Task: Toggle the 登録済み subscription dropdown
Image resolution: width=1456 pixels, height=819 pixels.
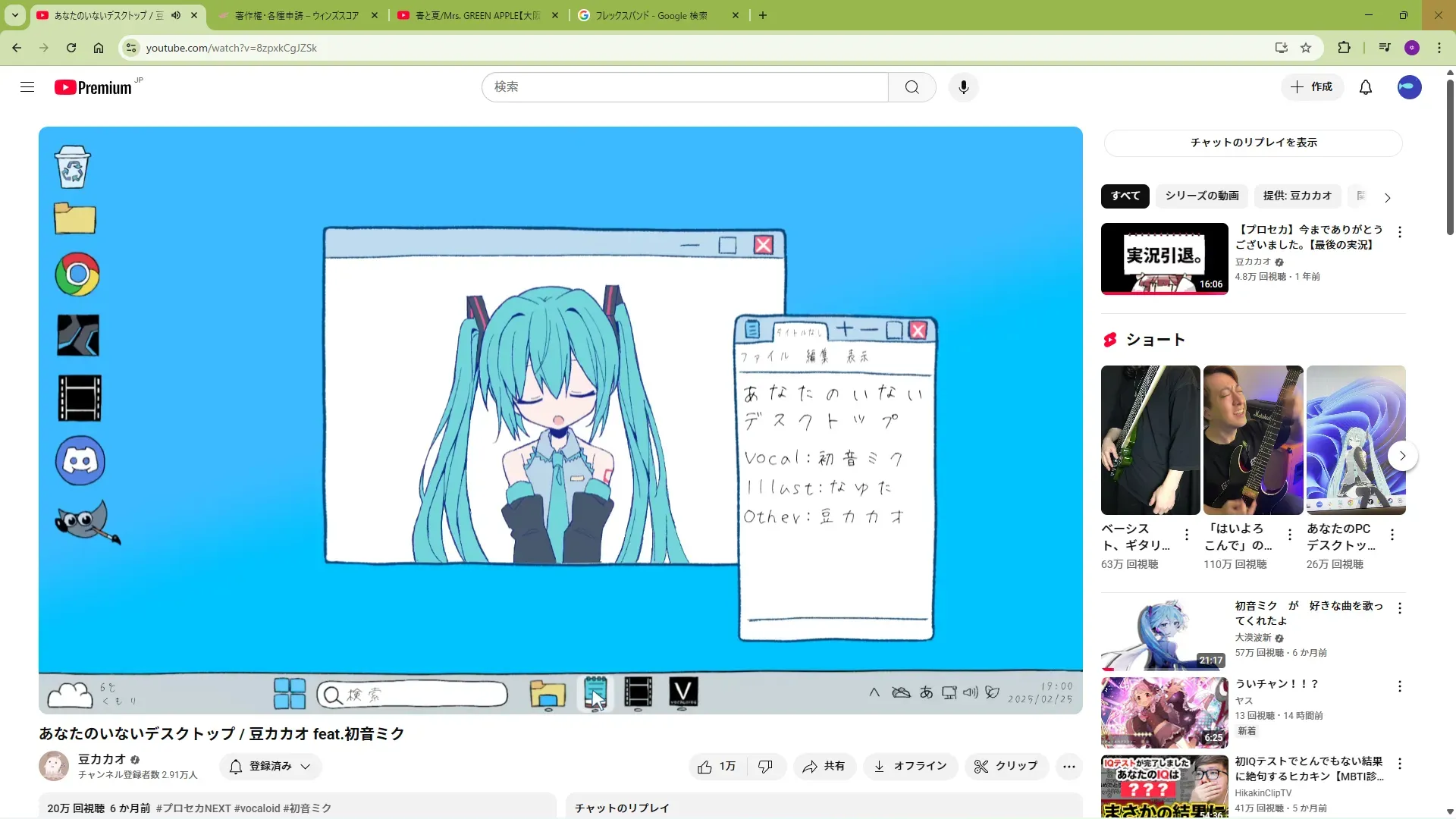Action: (271, 767)
